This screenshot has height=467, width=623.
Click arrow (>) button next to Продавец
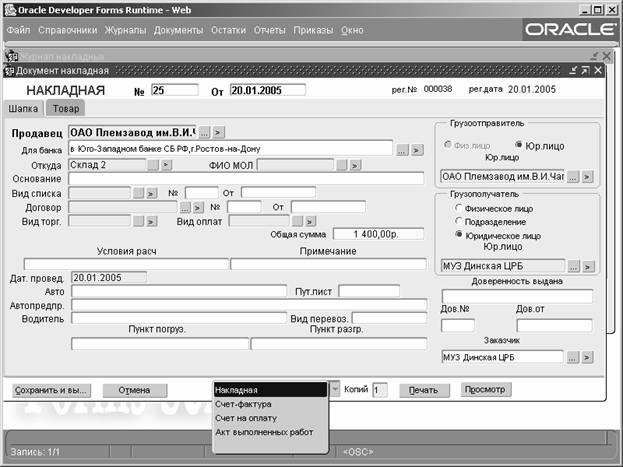(x=219, y=132)
